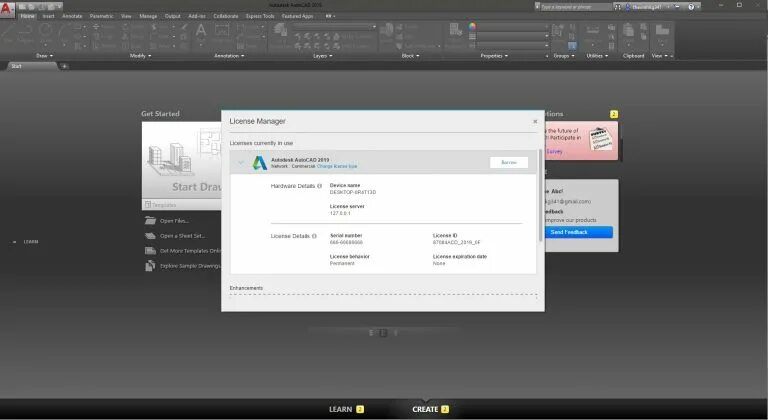
Task: Switch to the LEARN page at bottom
Action: 346,409
